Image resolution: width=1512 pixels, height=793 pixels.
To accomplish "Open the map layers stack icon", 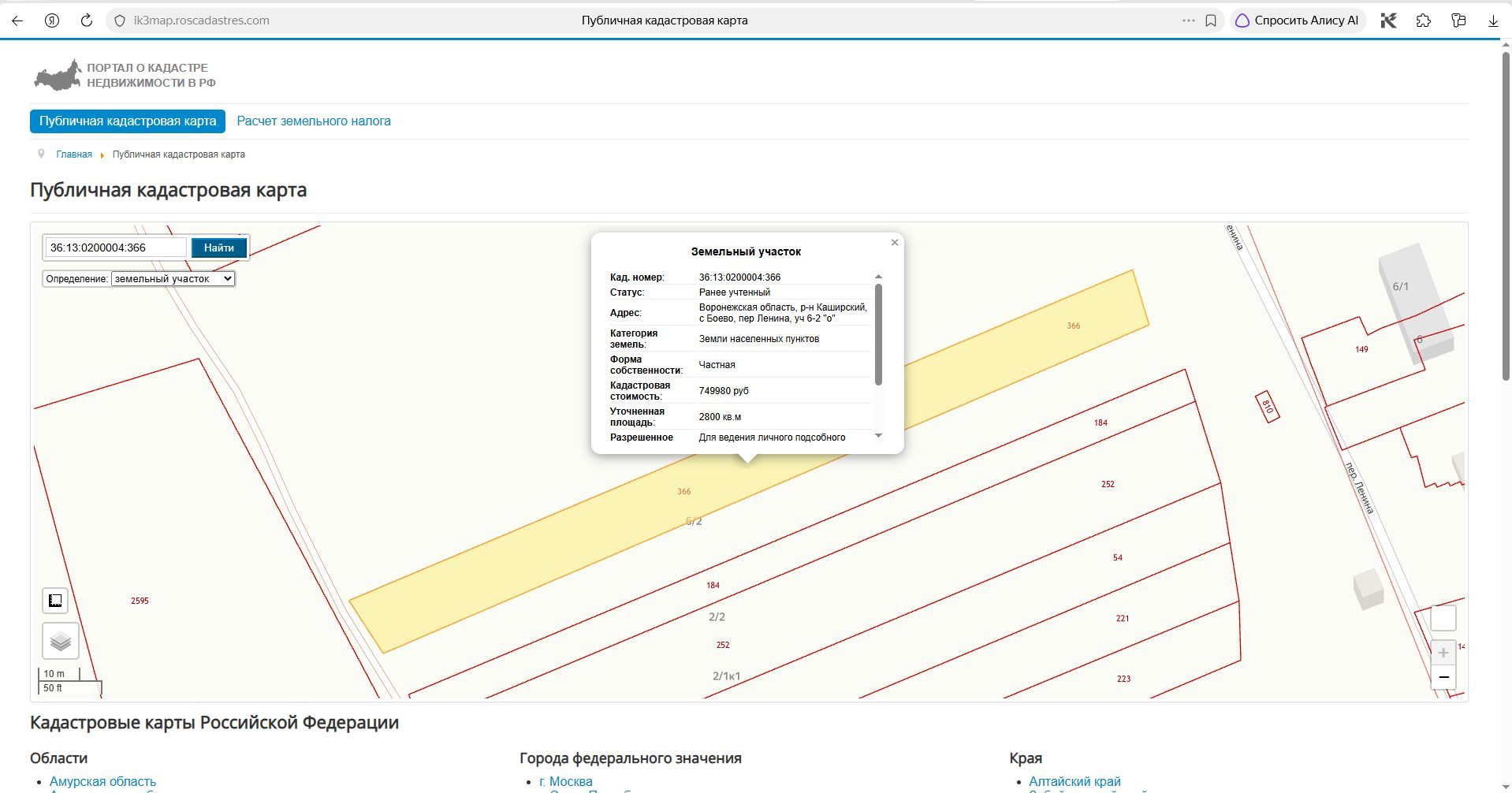I will 61,641.
